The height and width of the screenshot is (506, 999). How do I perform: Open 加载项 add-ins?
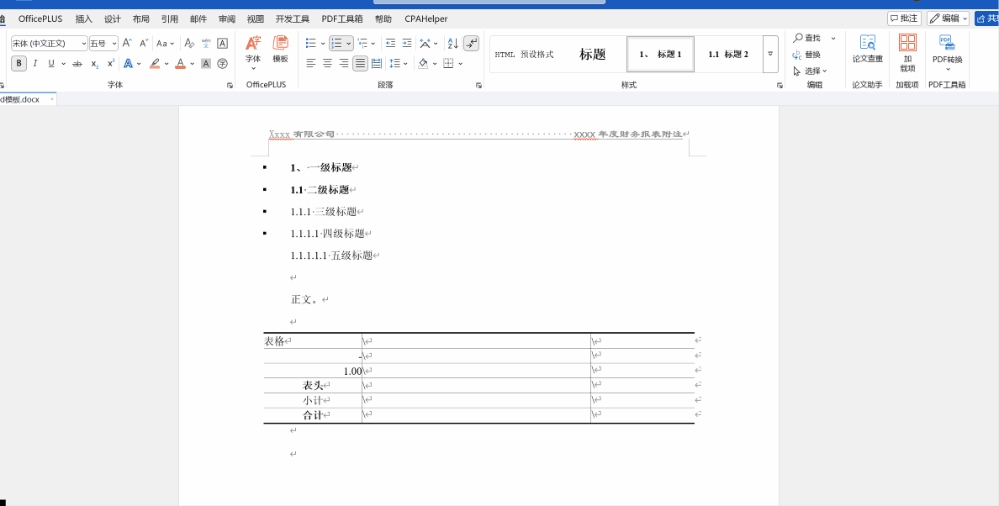click(907, 53)
